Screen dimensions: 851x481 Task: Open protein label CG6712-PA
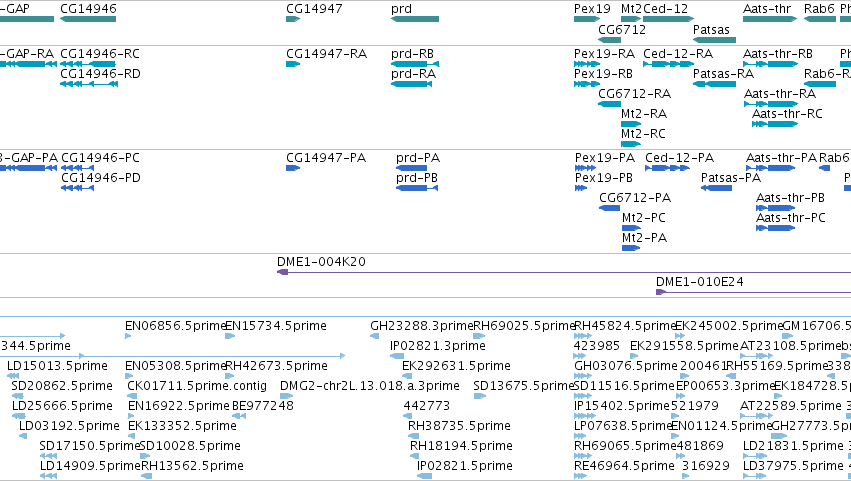coord(635,198)
